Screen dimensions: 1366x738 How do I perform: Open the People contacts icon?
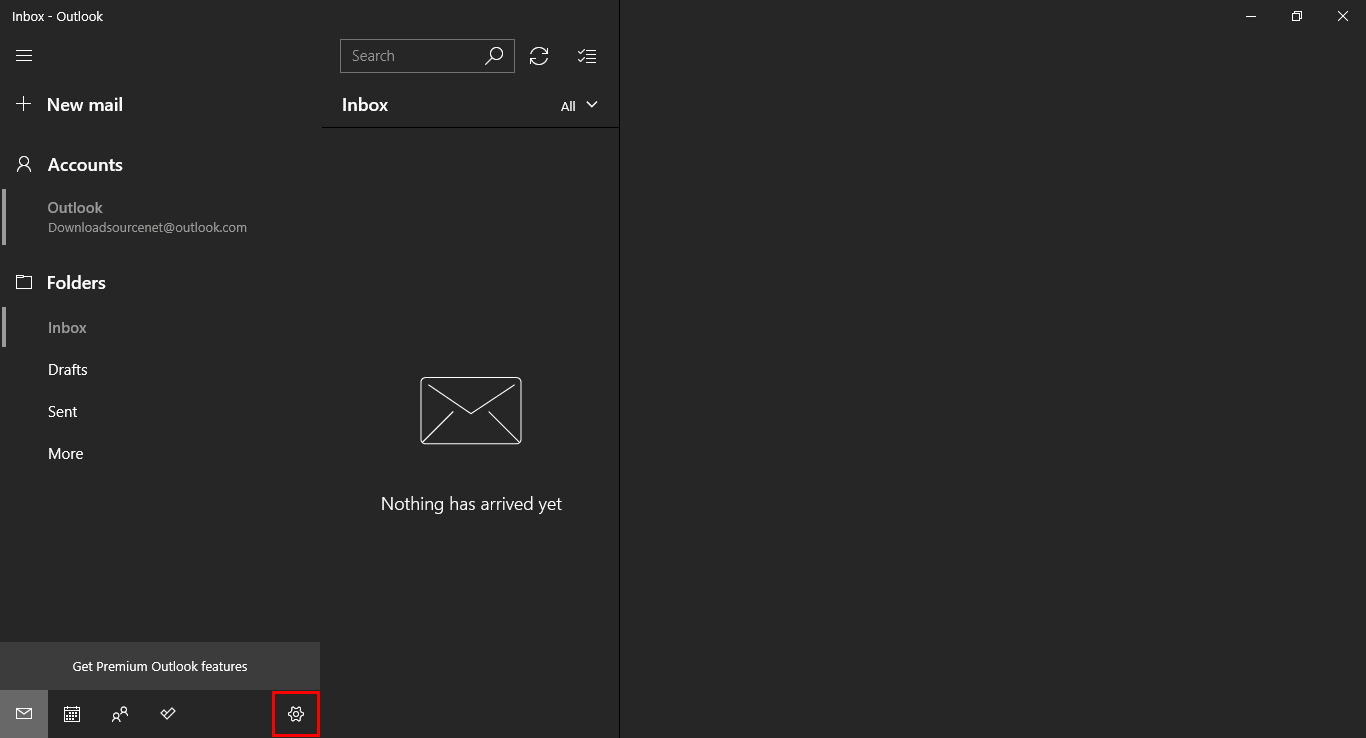point(120,714)
